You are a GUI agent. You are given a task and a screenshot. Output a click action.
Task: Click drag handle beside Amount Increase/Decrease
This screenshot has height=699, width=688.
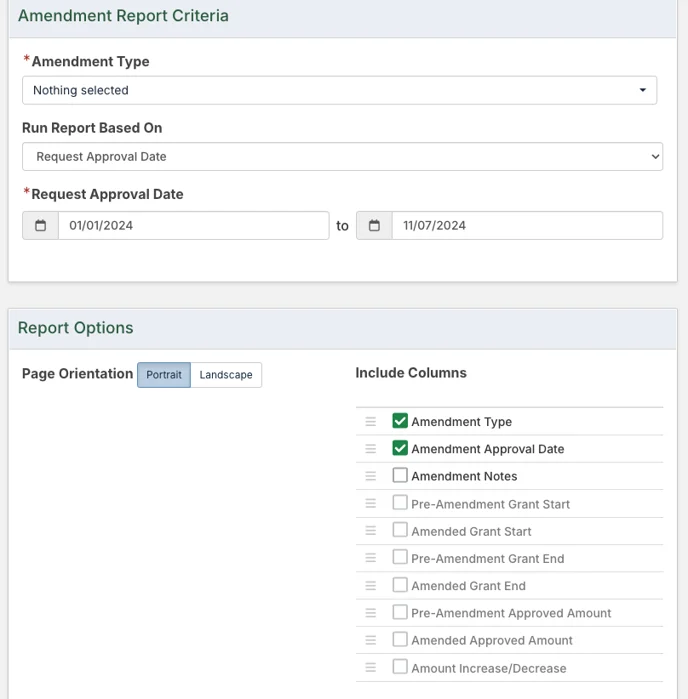tap(371, 667)
